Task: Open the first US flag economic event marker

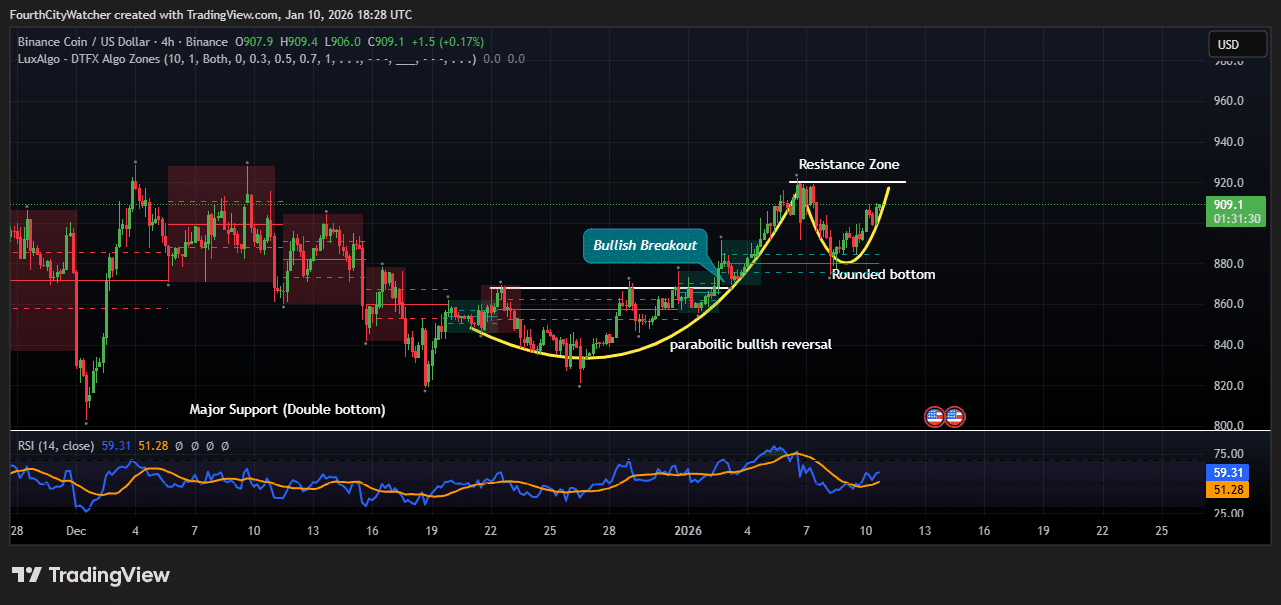Action: 933,415
